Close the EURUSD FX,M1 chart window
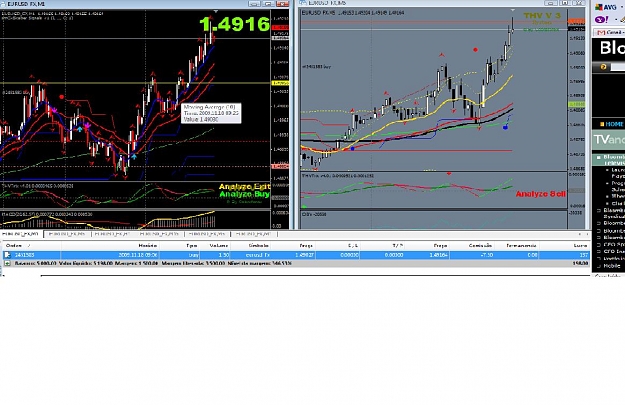The image size is (625, 405). pyautogui.click(x=283, y=4)
